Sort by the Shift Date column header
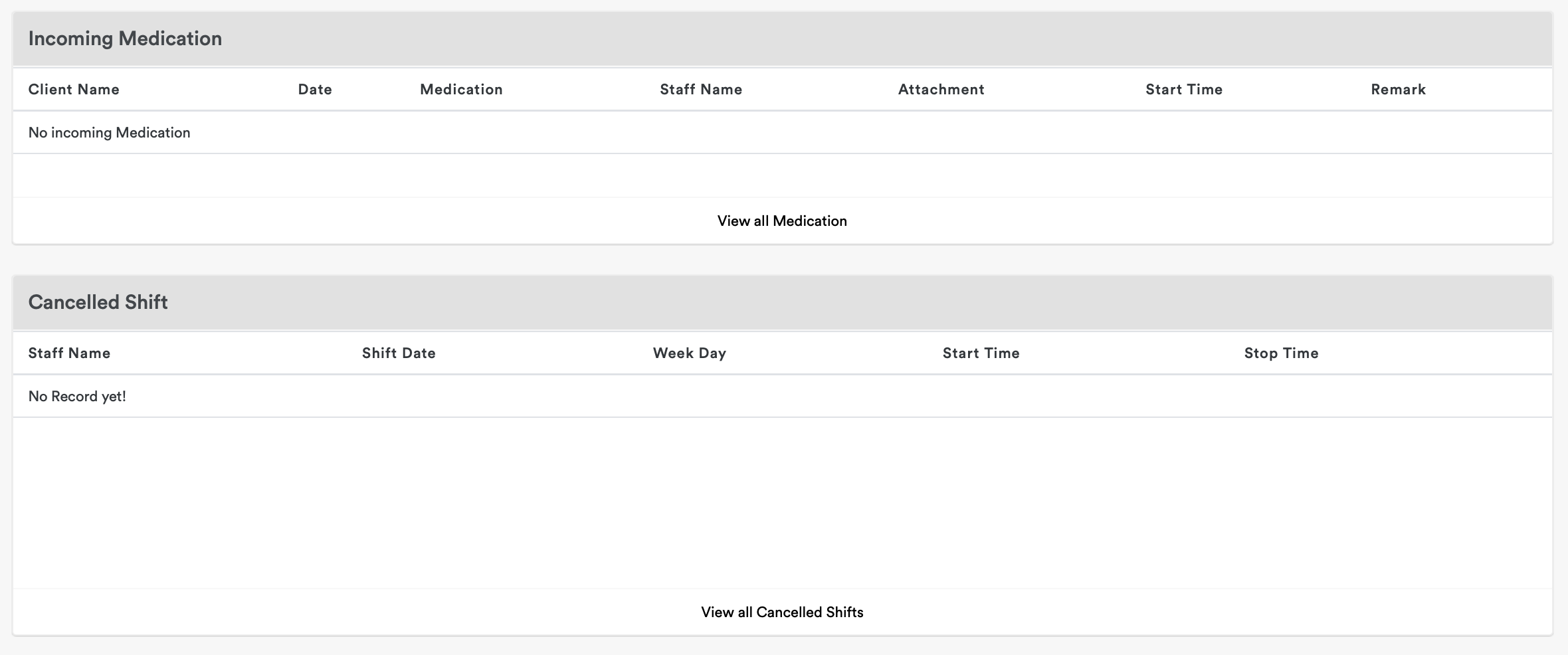 pyautogui.click(x=399, y=353)
